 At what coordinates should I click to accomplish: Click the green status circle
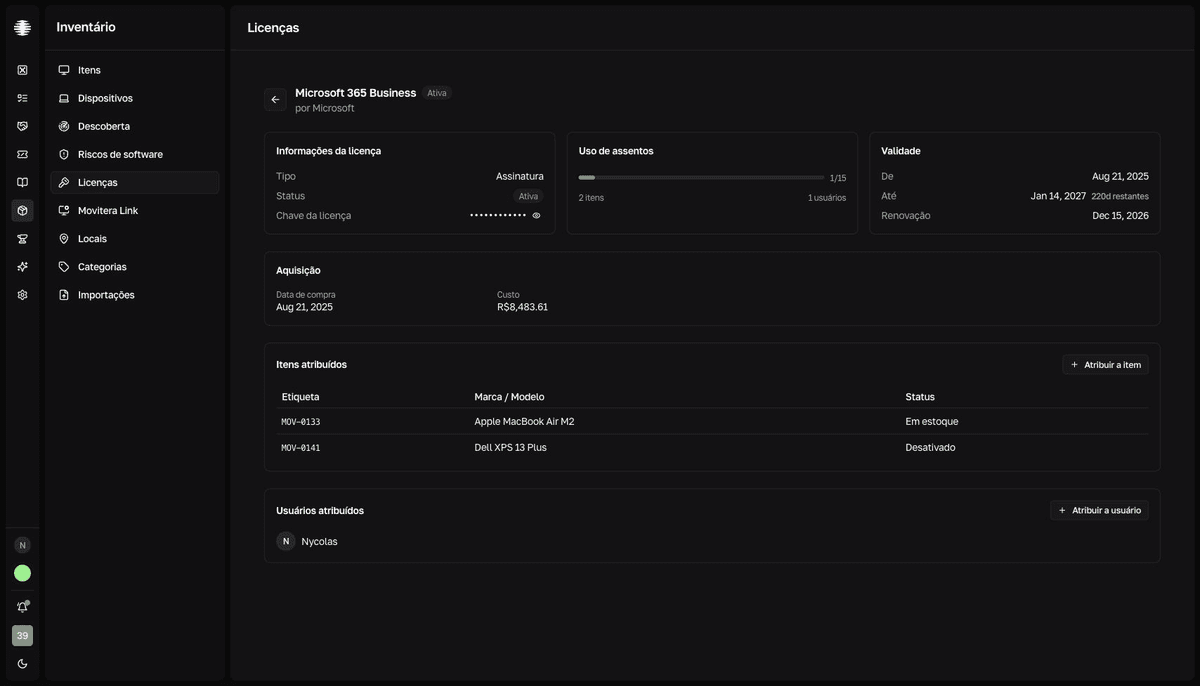coord(22,573)
